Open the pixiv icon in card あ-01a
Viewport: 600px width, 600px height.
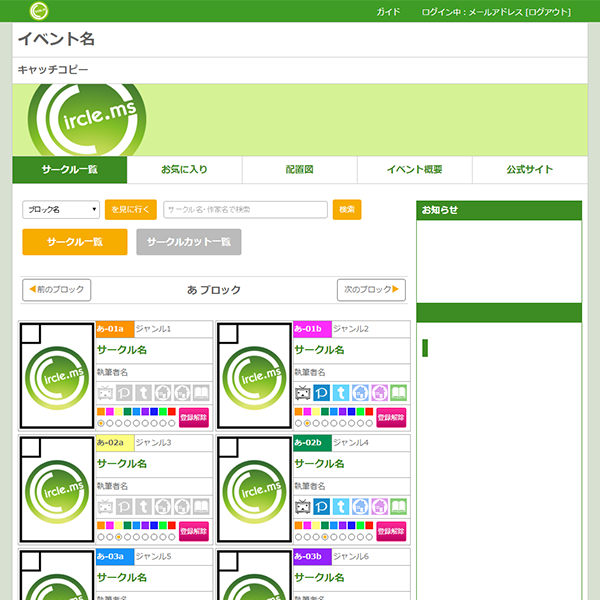[124, 393]
